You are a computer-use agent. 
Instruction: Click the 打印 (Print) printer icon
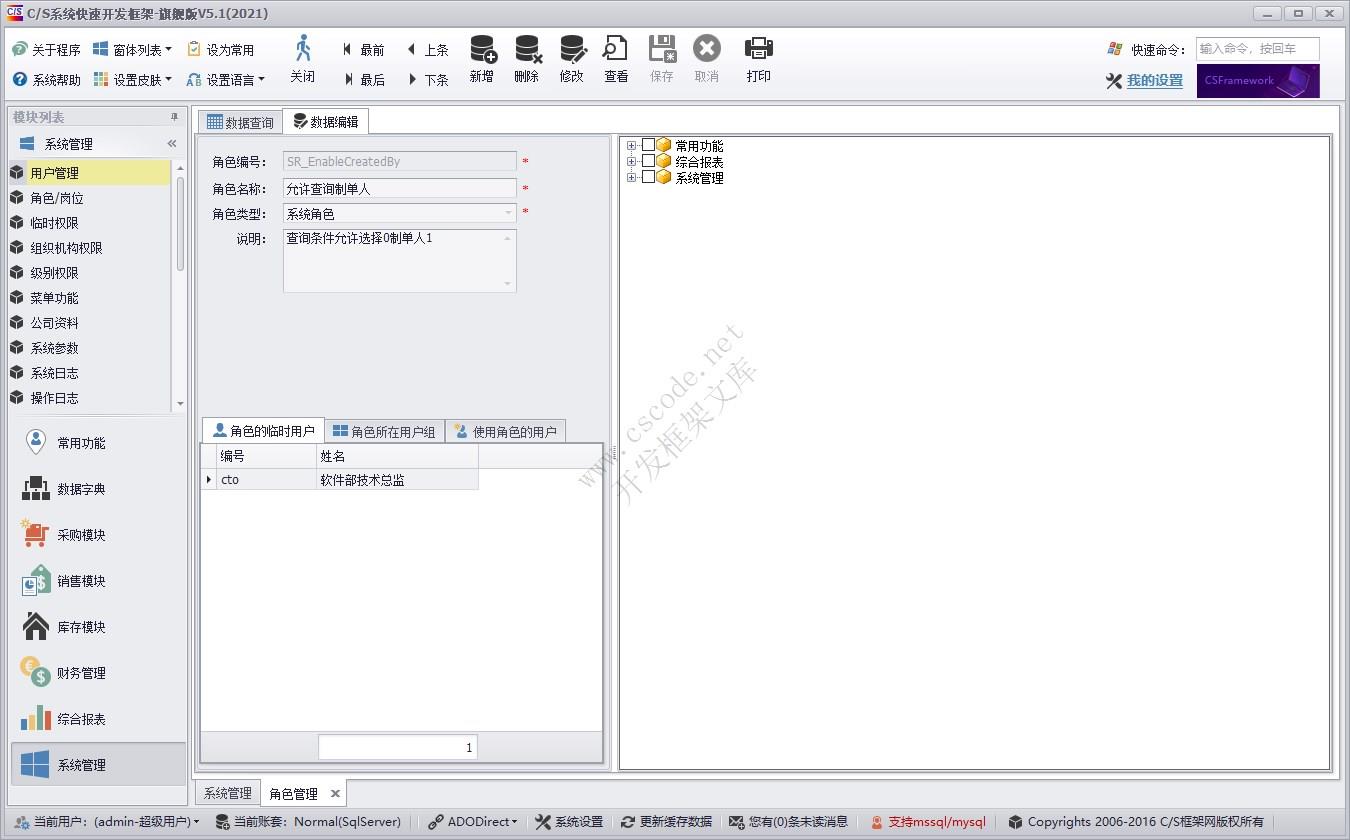pyautogui.click(x=759, y=50)
